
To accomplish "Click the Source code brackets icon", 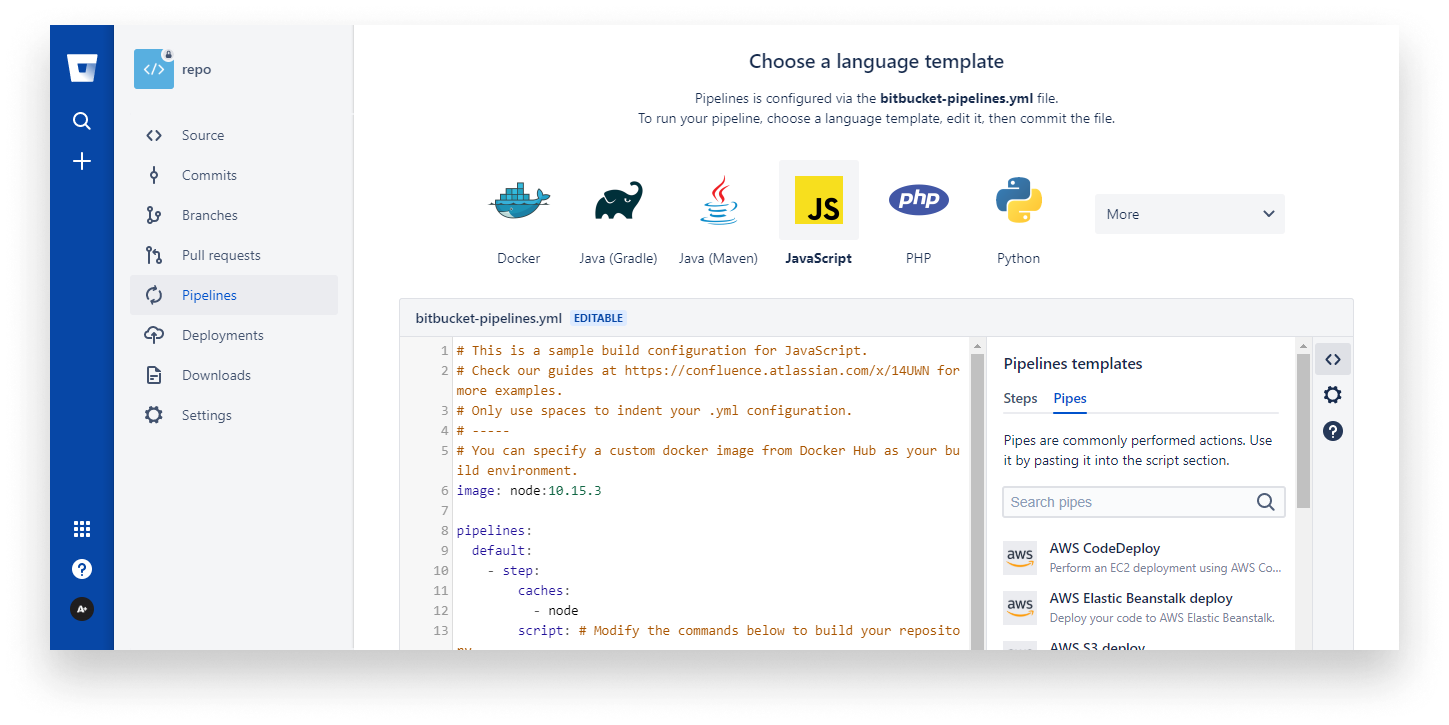I will tap(153, 135).
